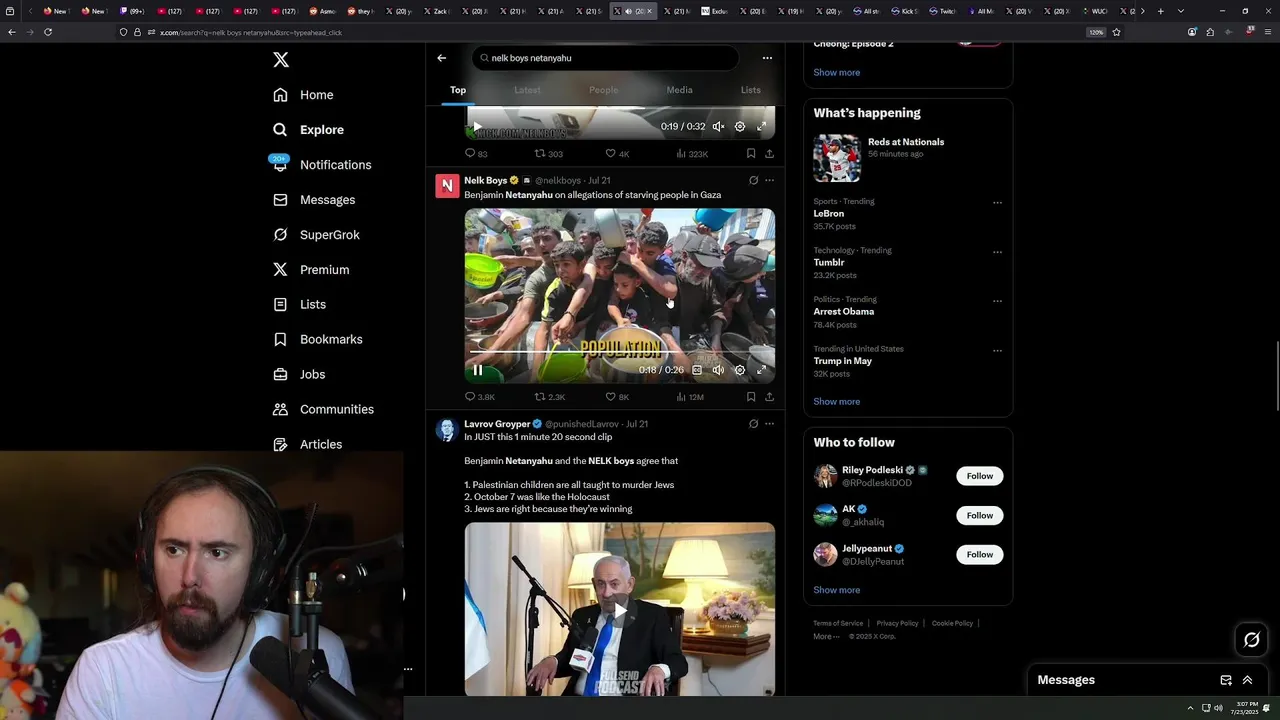
Task: Open SuperGrok in sidebar
Action: click(316, 235)
